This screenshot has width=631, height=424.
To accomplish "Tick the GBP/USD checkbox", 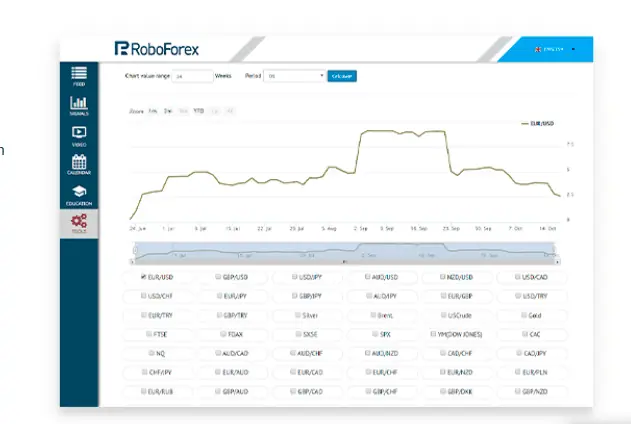I will (x=219, y=277).
